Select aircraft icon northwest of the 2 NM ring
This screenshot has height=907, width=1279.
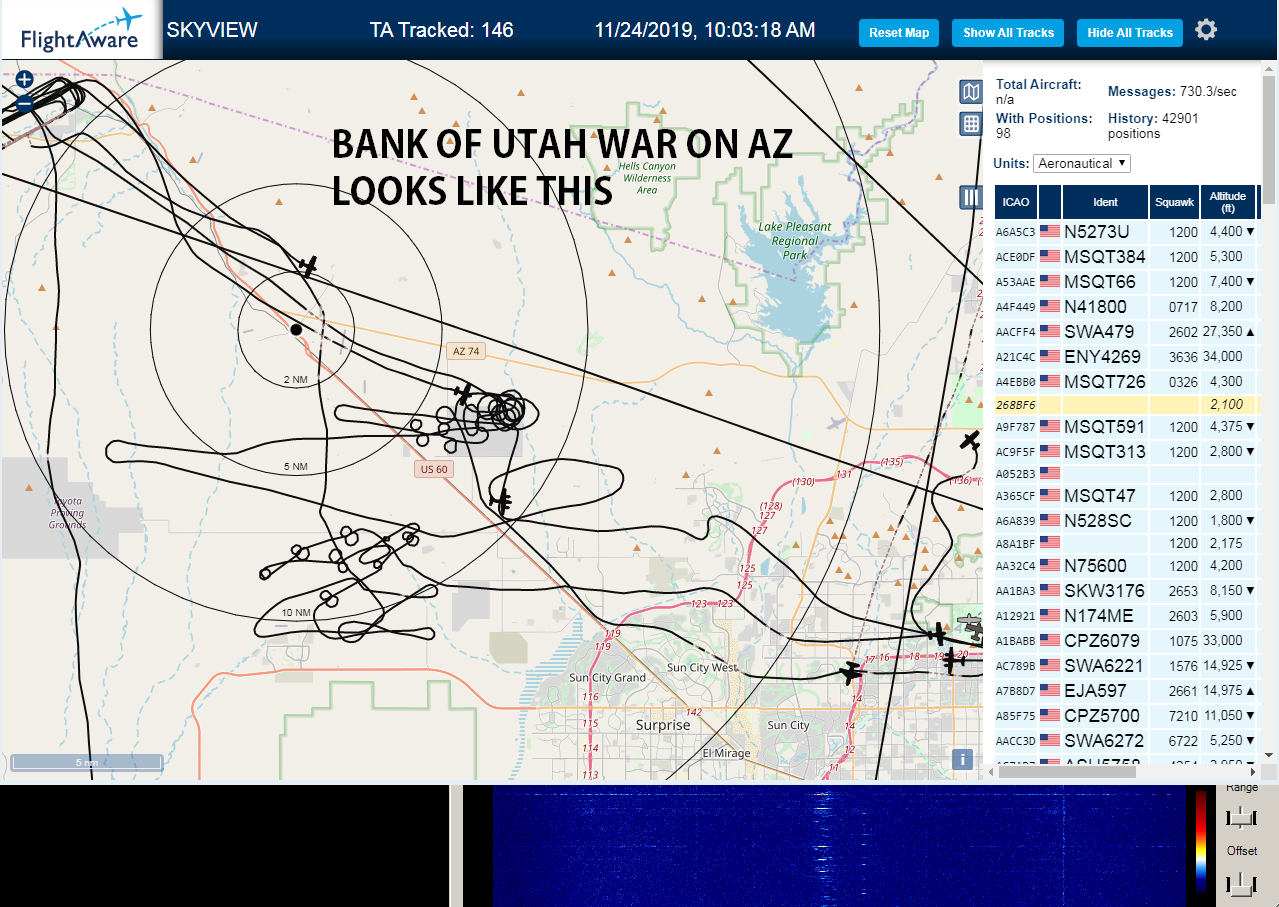pos(309,266)
